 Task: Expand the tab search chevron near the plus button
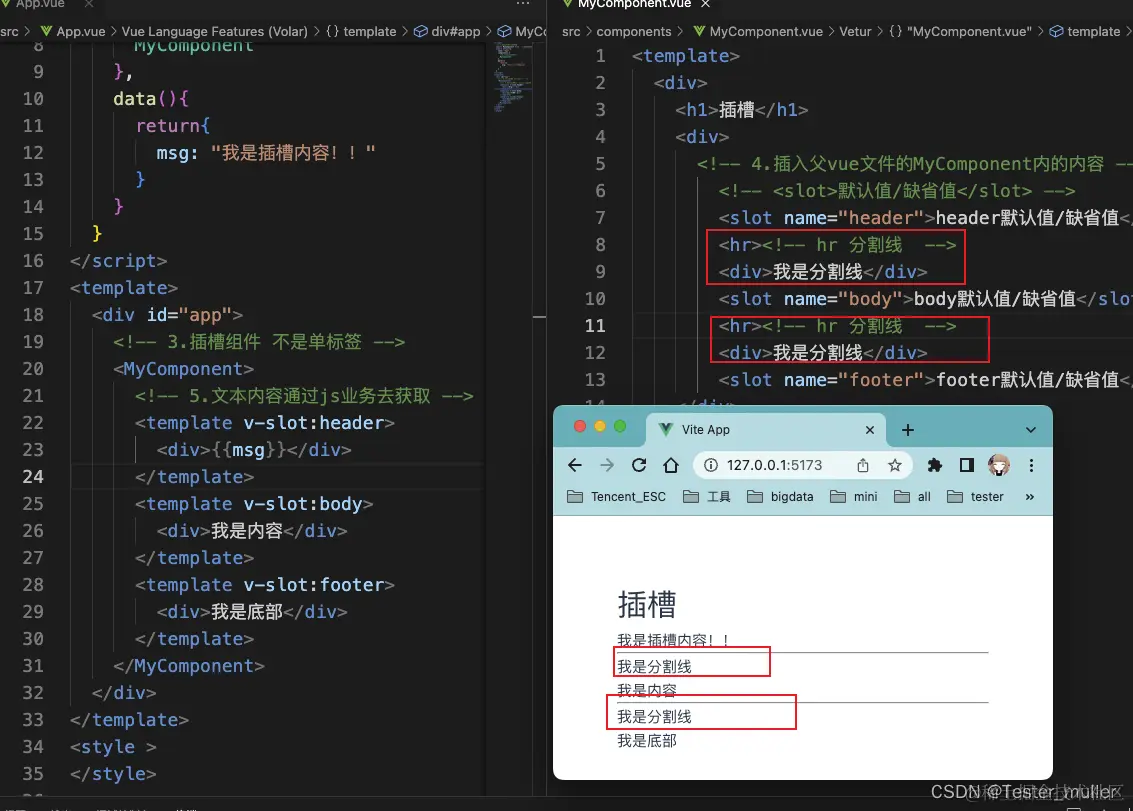[1030, 429]
